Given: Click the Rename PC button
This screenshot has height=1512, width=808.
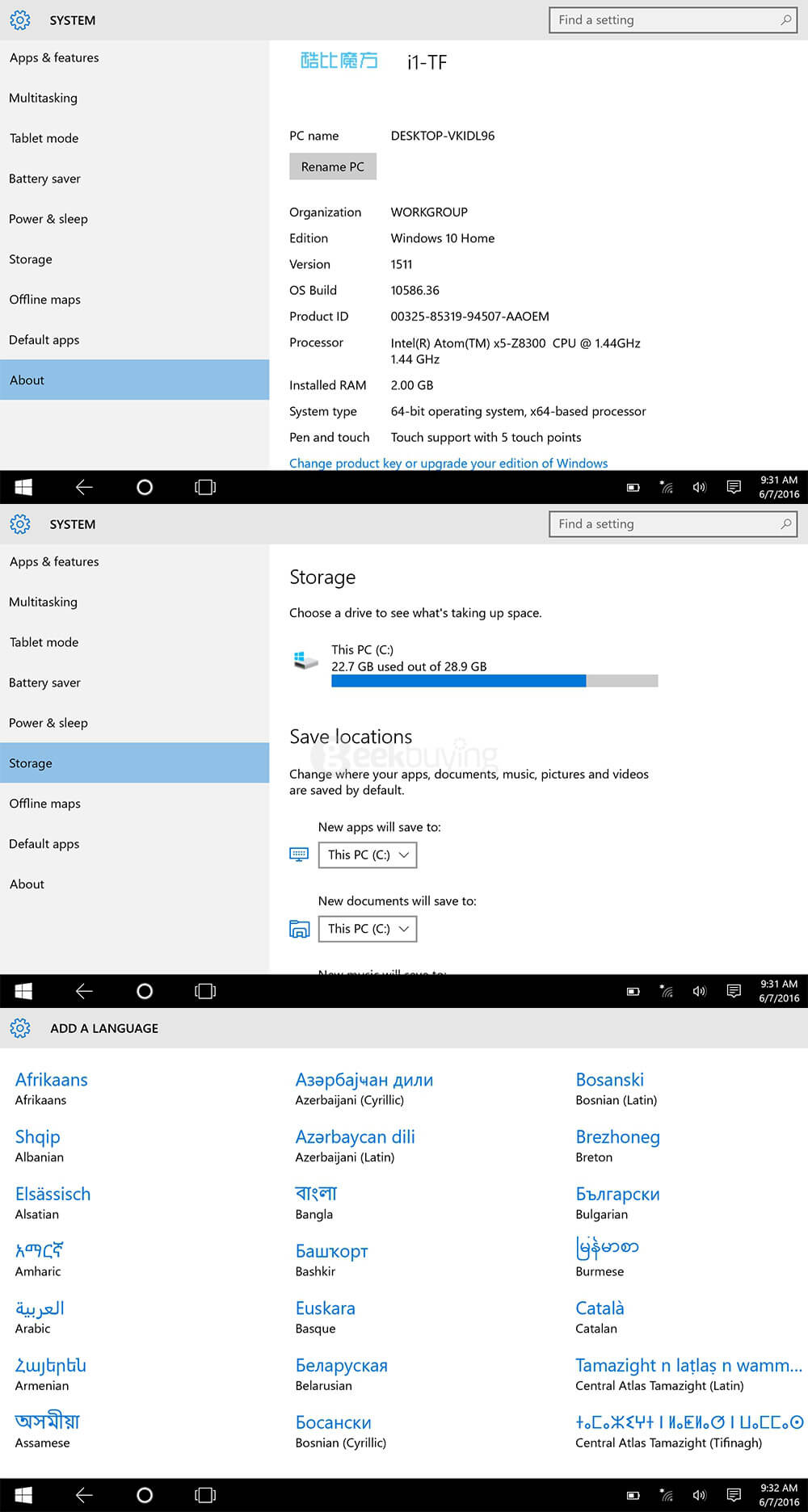Looking at the screenshot, I should click(x=333, y=166).
